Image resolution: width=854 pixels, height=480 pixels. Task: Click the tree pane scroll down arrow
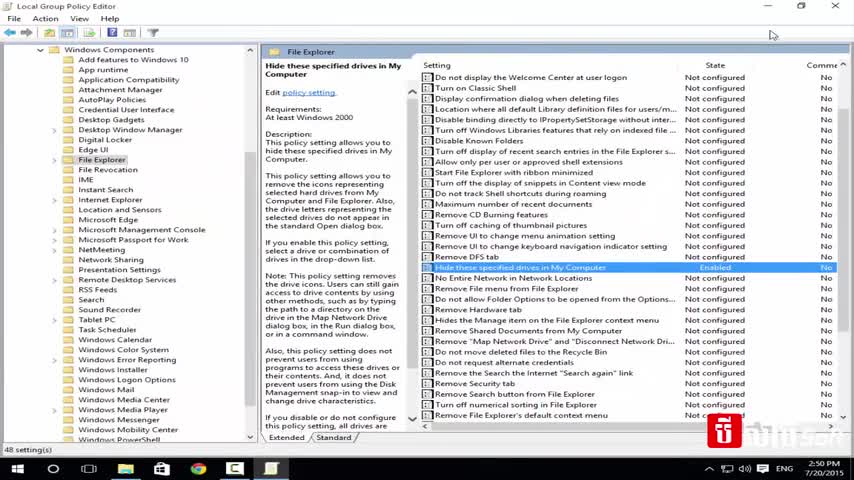coord(250,437)
